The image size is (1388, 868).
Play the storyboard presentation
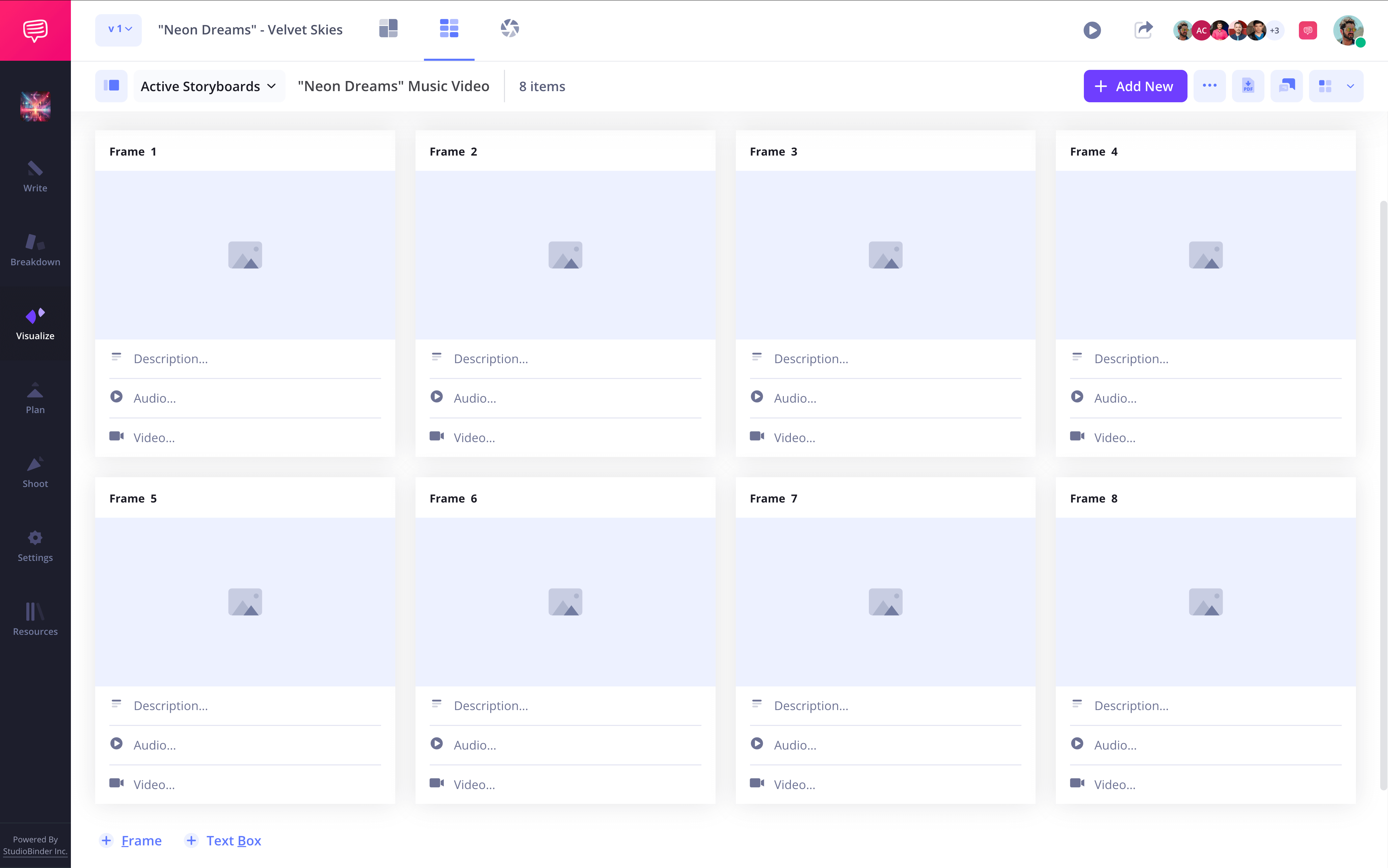click(1092, 30)
